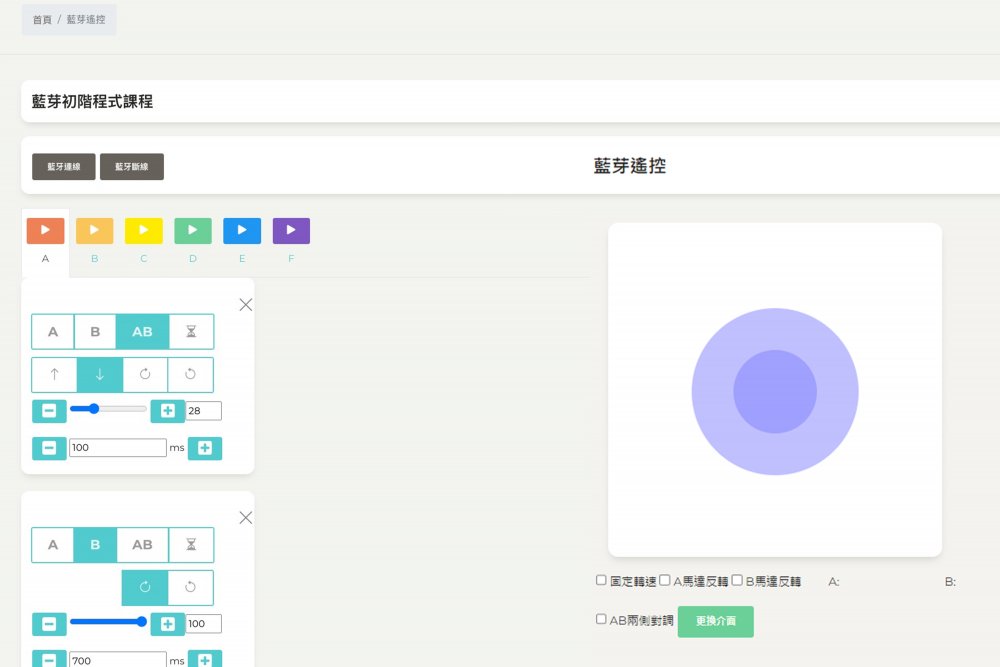Viewport: 1000px width, 667px height.
Task: Toggle the A馬達反轉 checkbox
Action: (665, 580)
